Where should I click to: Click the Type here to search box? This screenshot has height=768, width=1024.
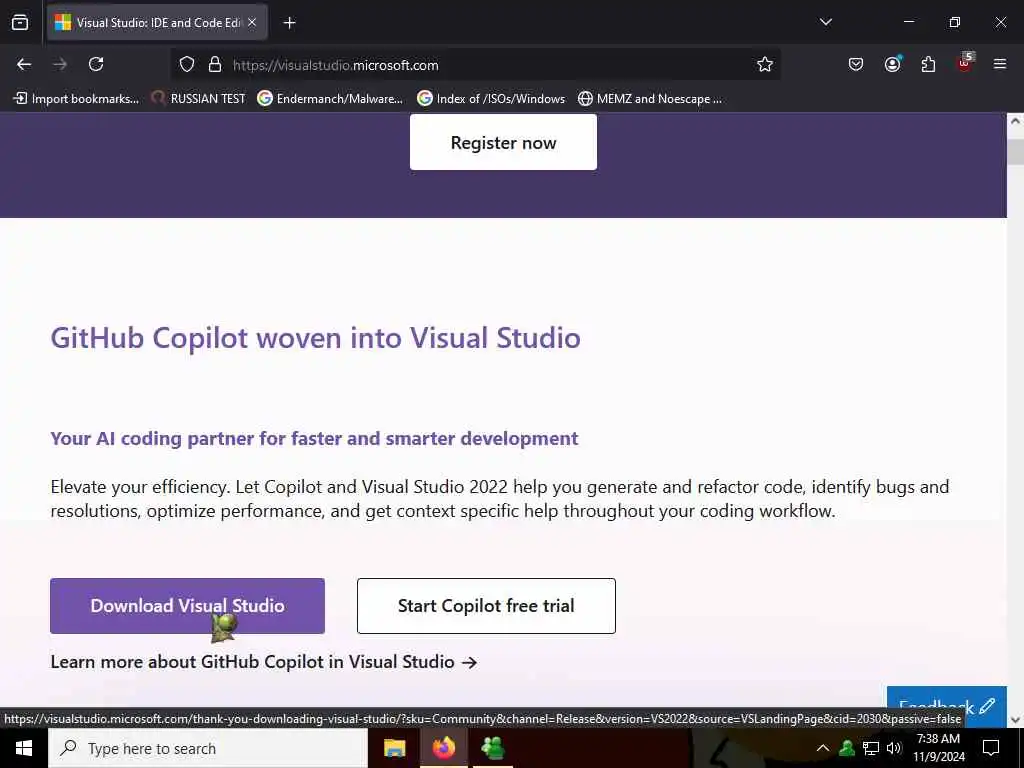coord(208,748)
